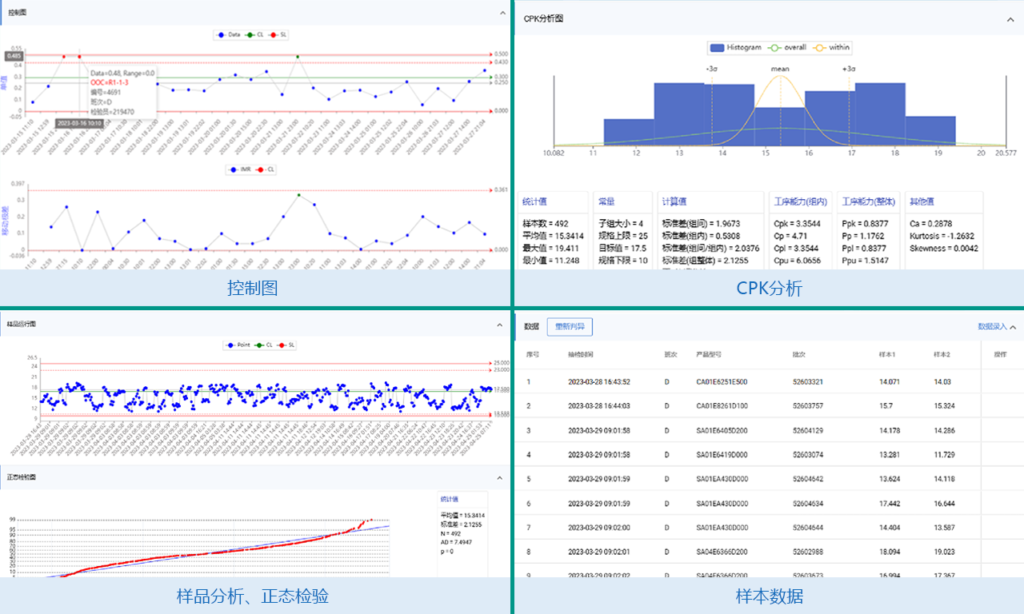Click the 计算值 card heading
Image resolution: width=1024 pixels, height=614 pixels.
click(674, 202)
